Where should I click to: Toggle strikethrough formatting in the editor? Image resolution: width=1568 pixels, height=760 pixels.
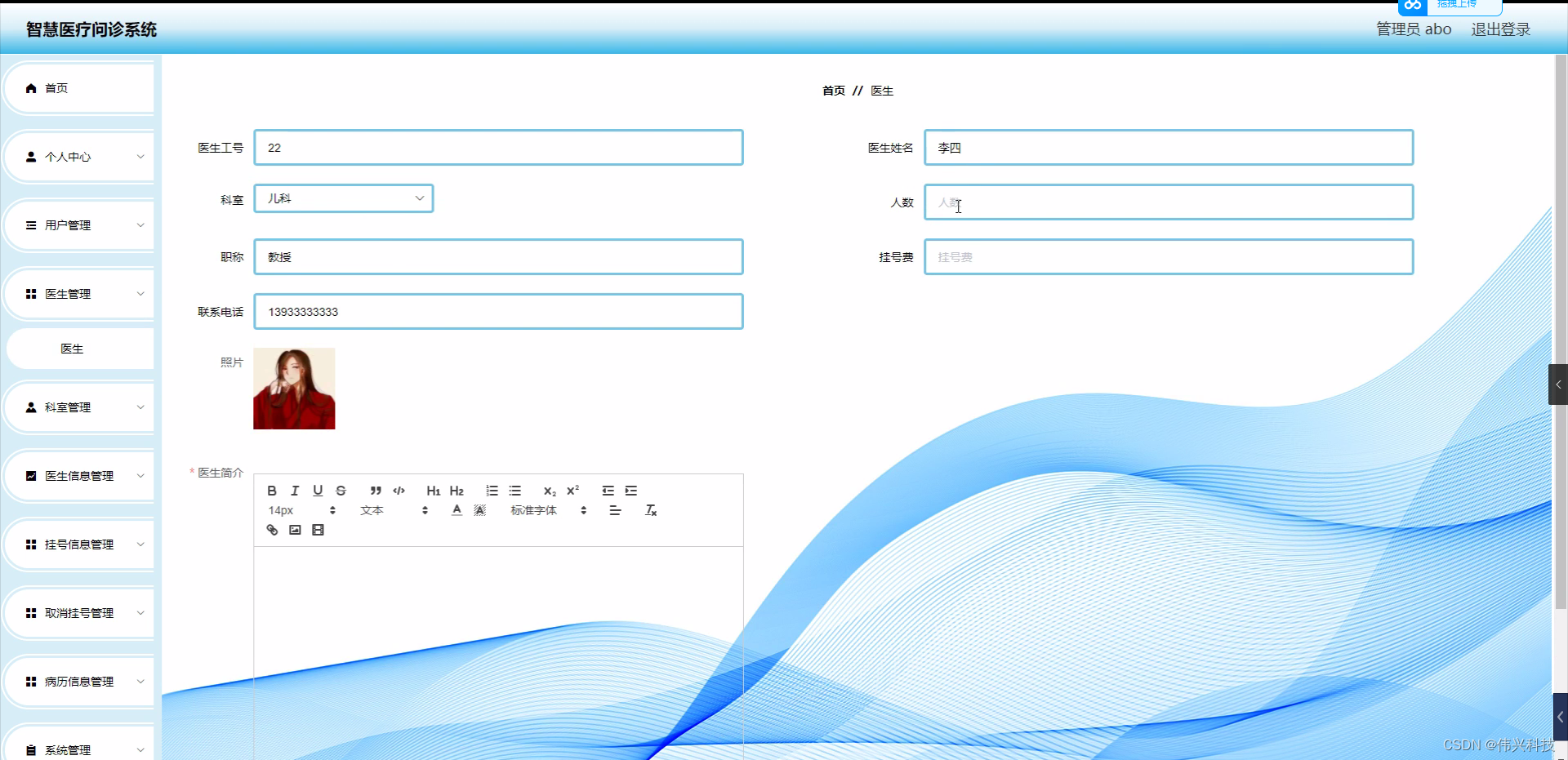(x=341, y=490)
